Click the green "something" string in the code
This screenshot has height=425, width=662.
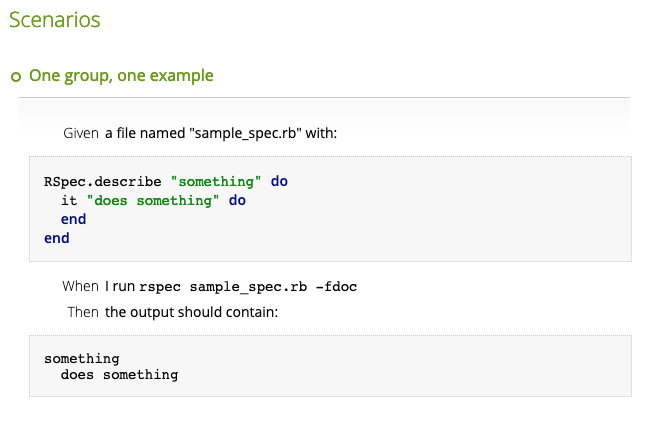pyautogui.click(x=216, y=182)
